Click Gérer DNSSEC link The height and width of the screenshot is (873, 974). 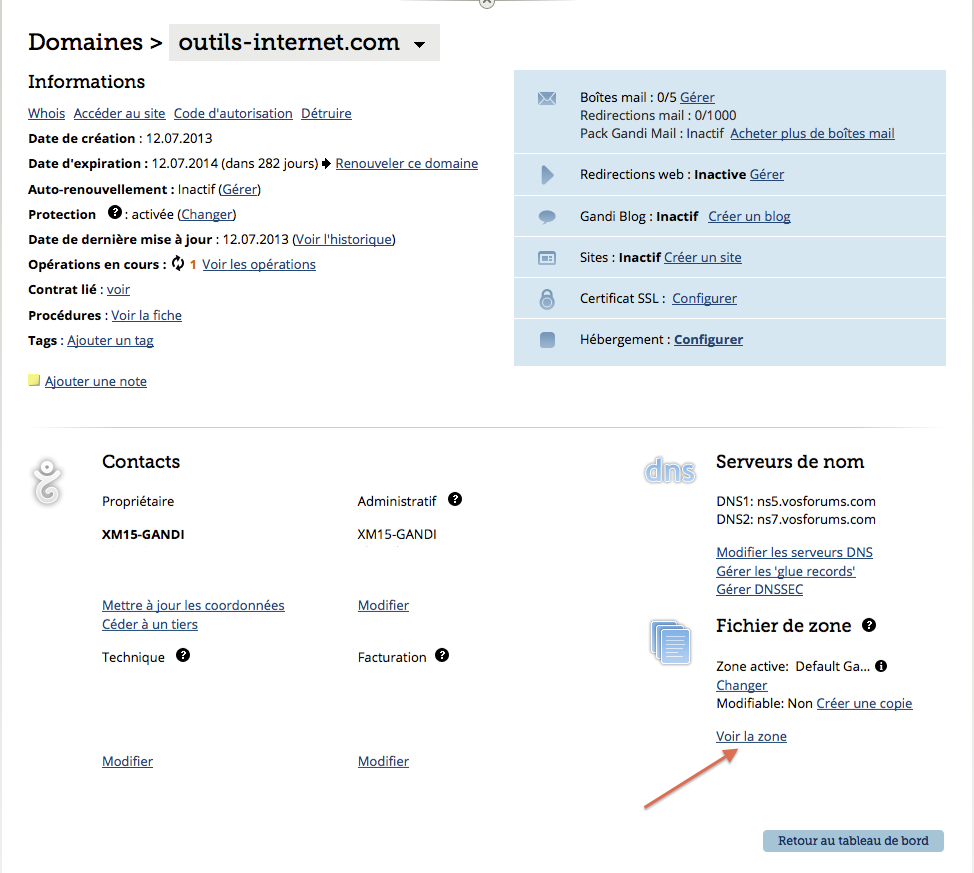pyautogui.click(x=760, y=590)
